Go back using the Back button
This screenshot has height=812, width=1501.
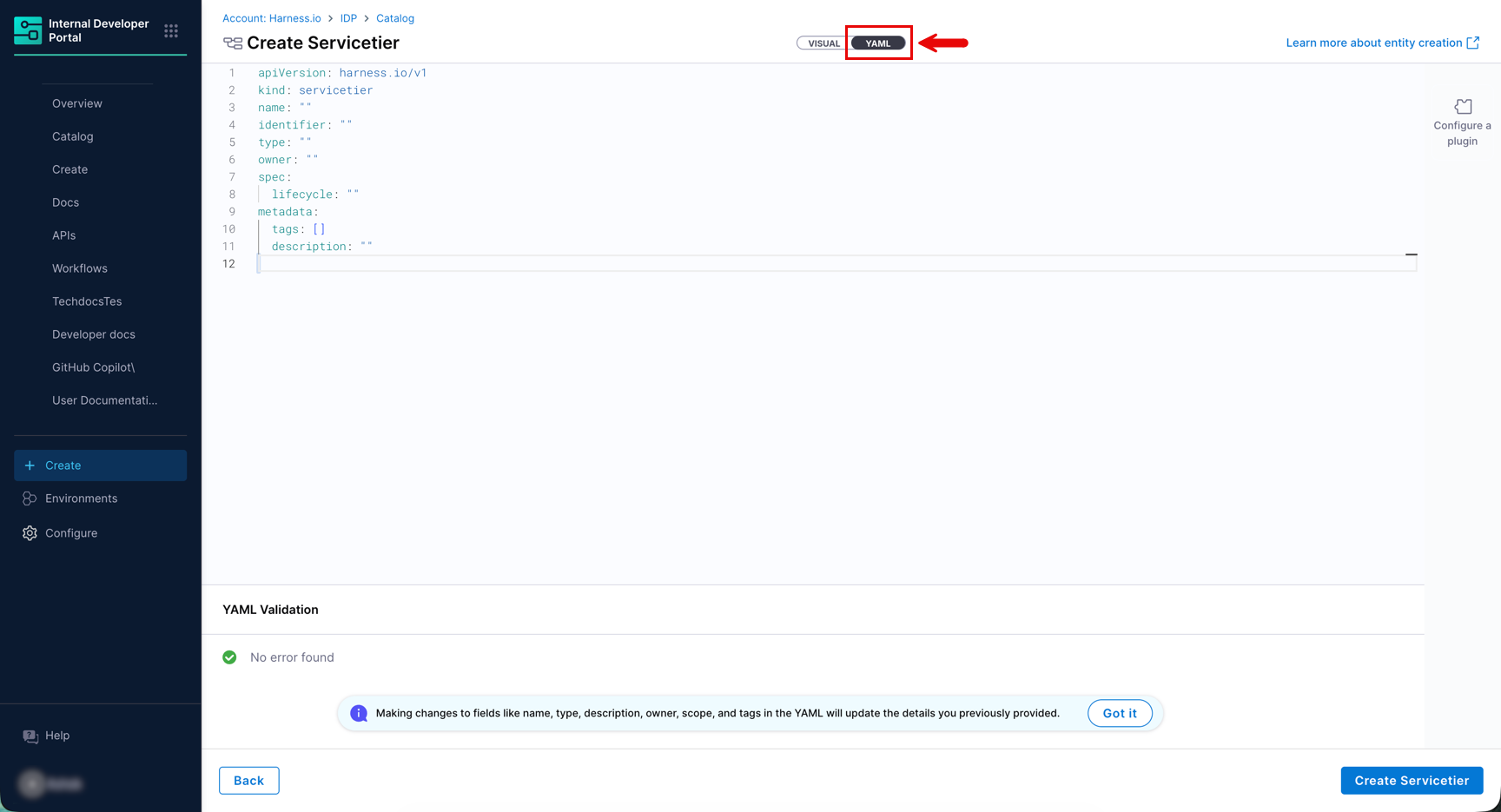[x=248, y=780]
